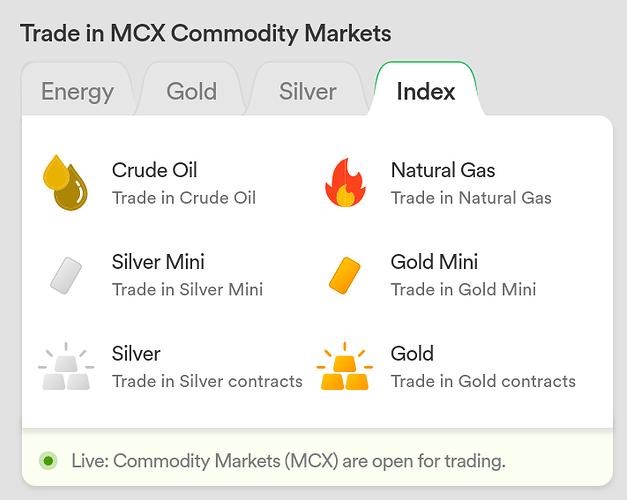
Task: Click the 'Trade in Gold contracts' text
Action: (x=483, y=381)
